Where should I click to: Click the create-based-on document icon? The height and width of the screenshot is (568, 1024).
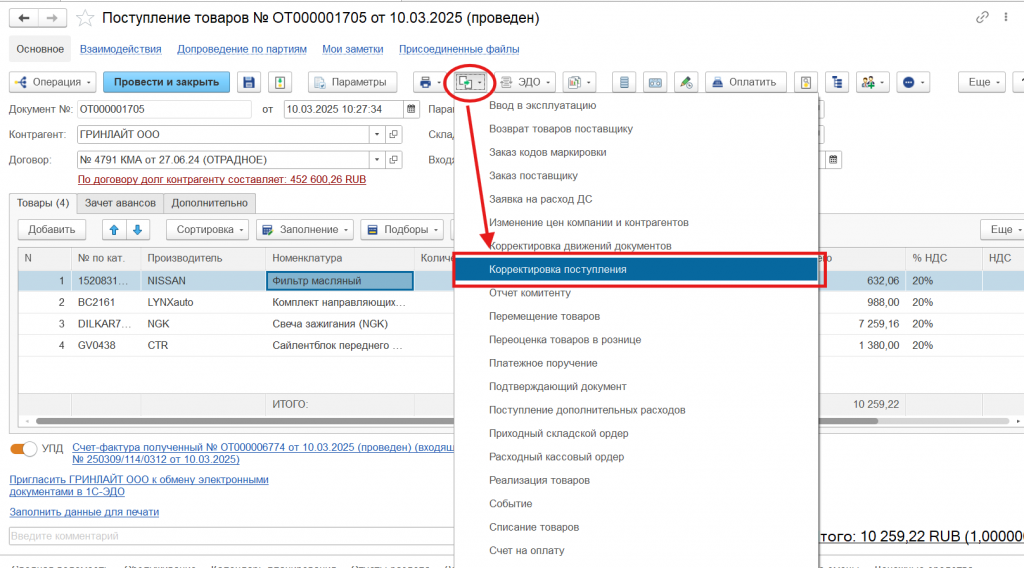point(469,82)
